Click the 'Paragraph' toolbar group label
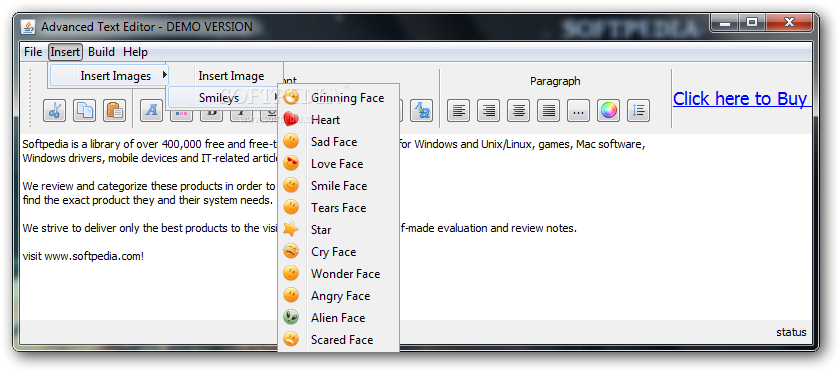The width and height of the screenshot is (840, 372). (x=555, y=81)
